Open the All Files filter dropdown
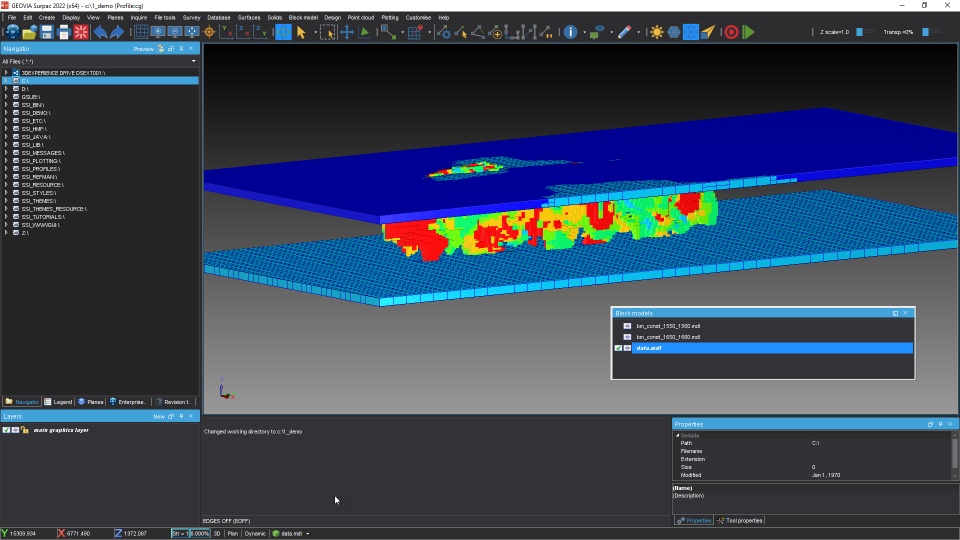This screenshot has width=960, height=540. click(193, 61)
